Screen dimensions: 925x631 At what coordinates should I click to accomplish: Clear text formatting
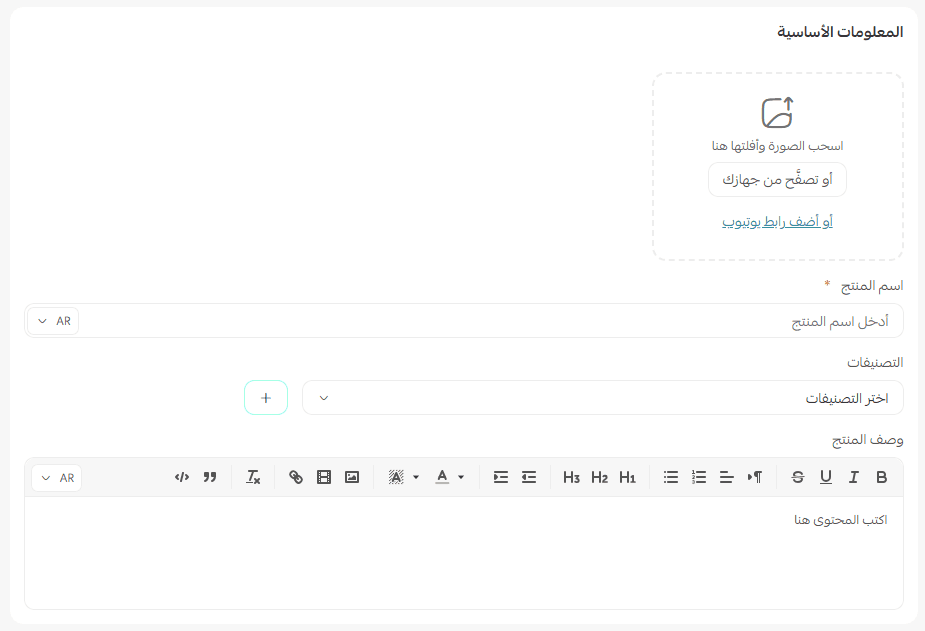[253, 478]
